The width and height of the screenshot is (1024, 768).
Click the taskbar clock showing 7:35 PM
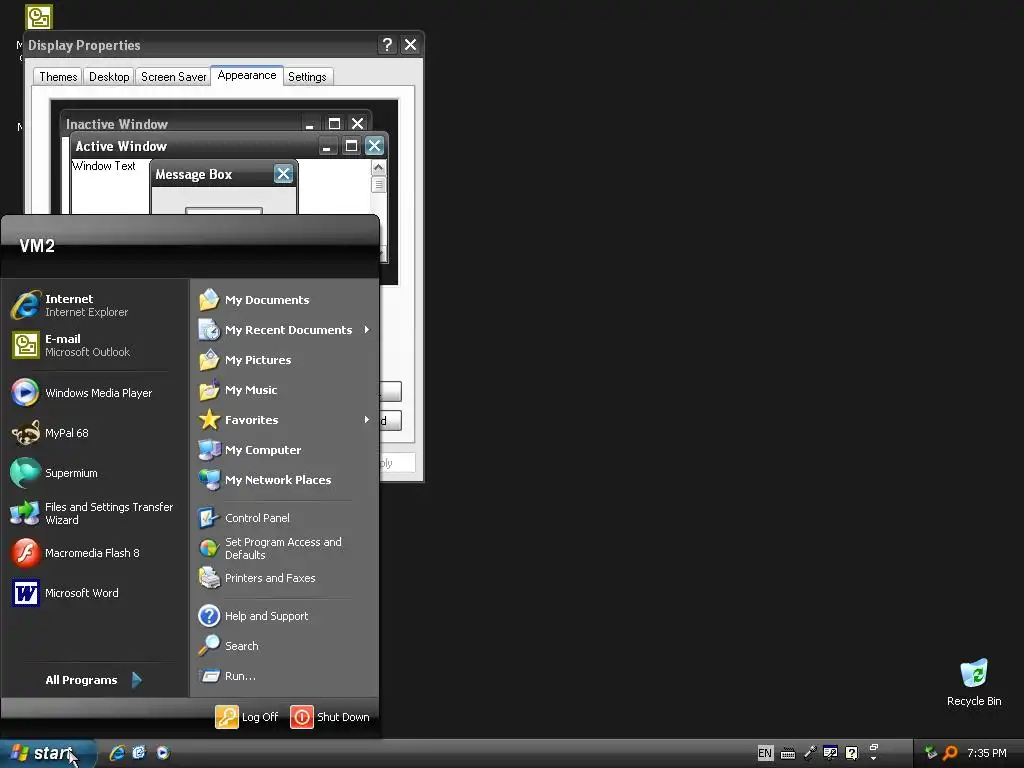(x=987, y=753)
